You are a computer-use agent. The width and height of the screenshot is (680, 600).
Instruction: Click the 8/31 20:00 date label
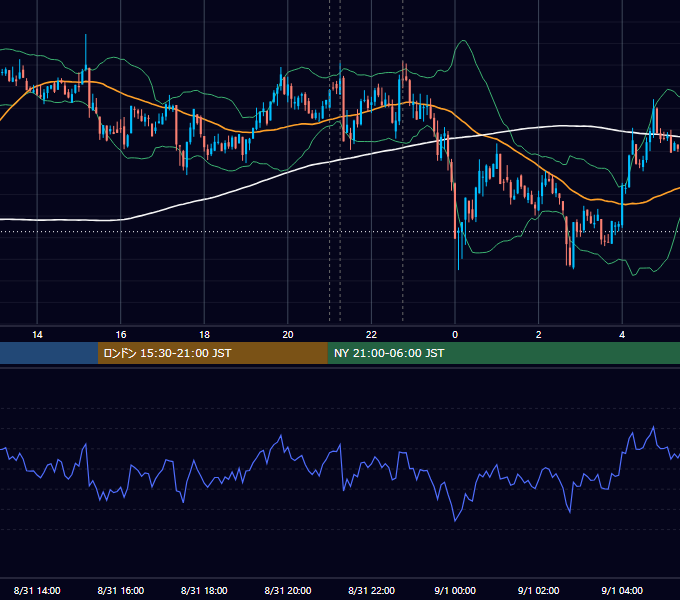pos(288,590)
